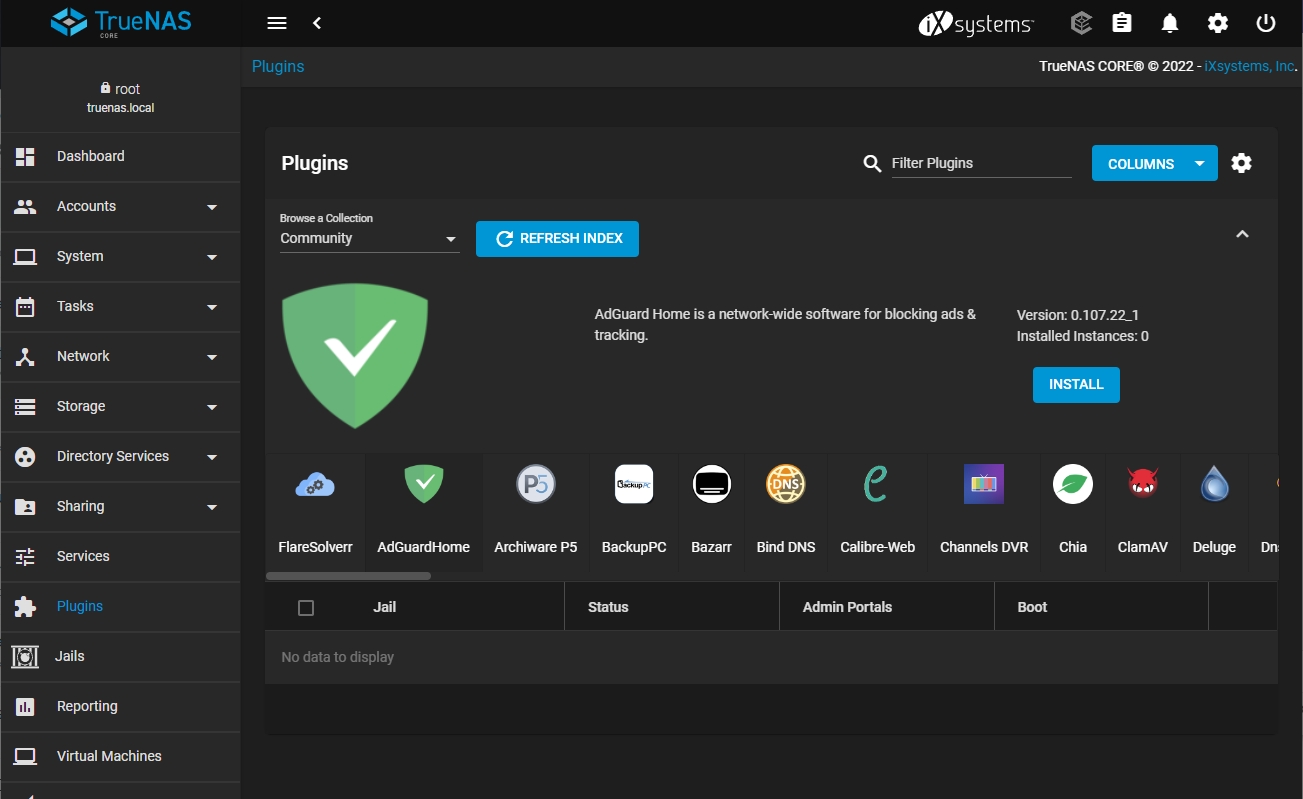
Task: Collapse the plugin browser panel chevron
Action: (1242, 234)
